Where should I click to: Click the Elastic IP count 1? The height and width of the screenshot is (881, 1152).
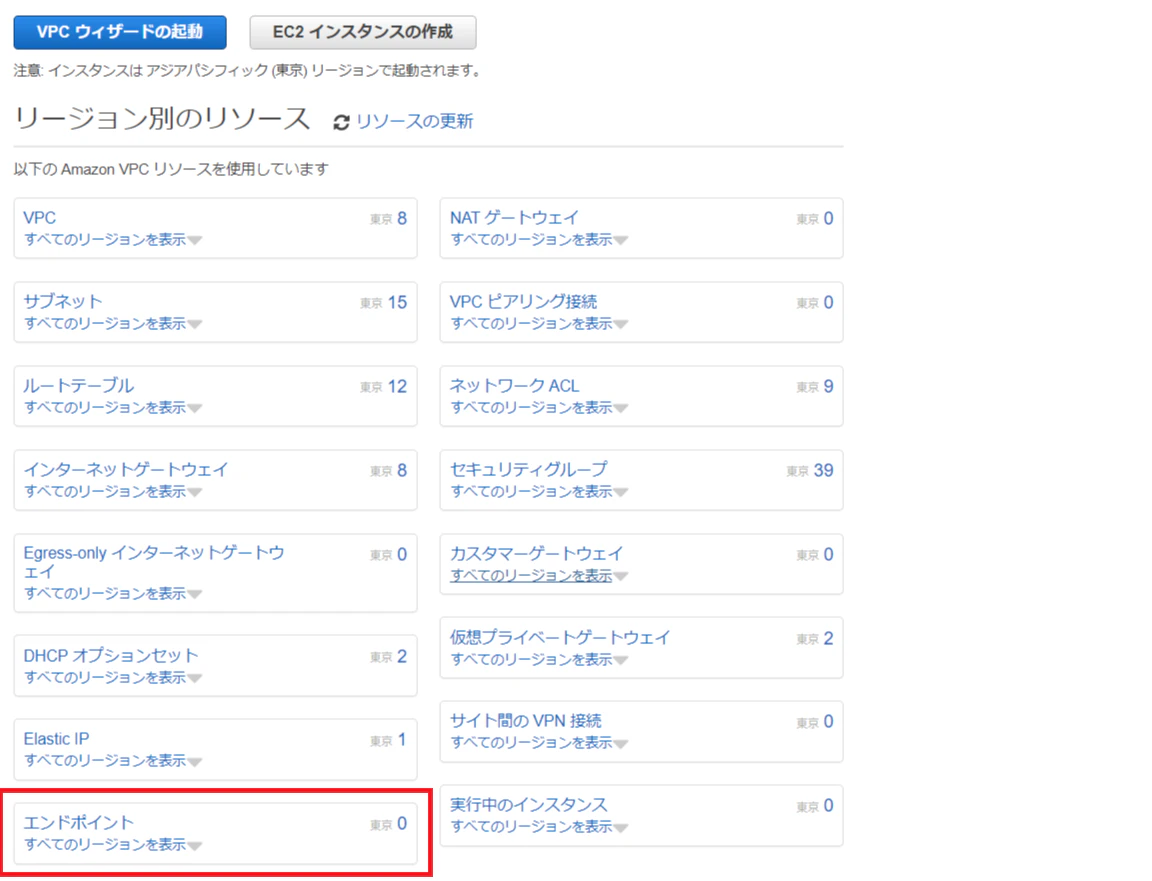click(402, 739)
